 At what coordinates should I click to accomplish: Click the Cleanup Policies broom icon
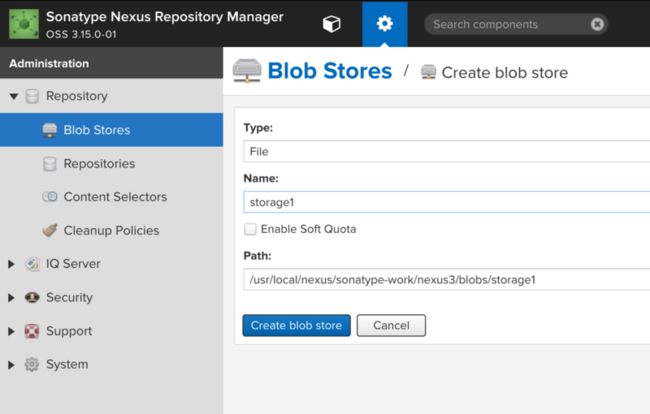click(50, 230)
